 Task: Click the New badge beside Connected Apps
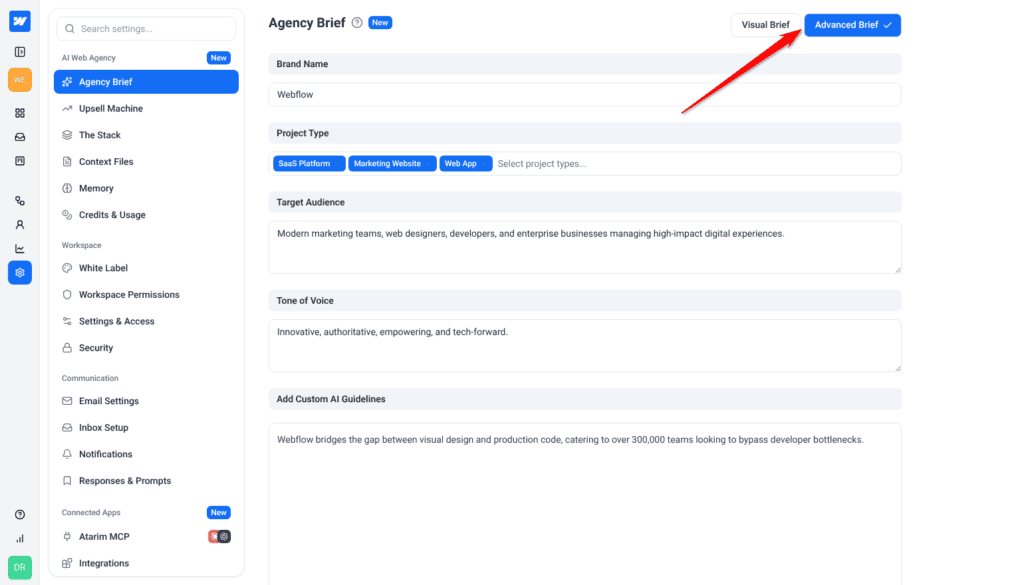[219, 513]
